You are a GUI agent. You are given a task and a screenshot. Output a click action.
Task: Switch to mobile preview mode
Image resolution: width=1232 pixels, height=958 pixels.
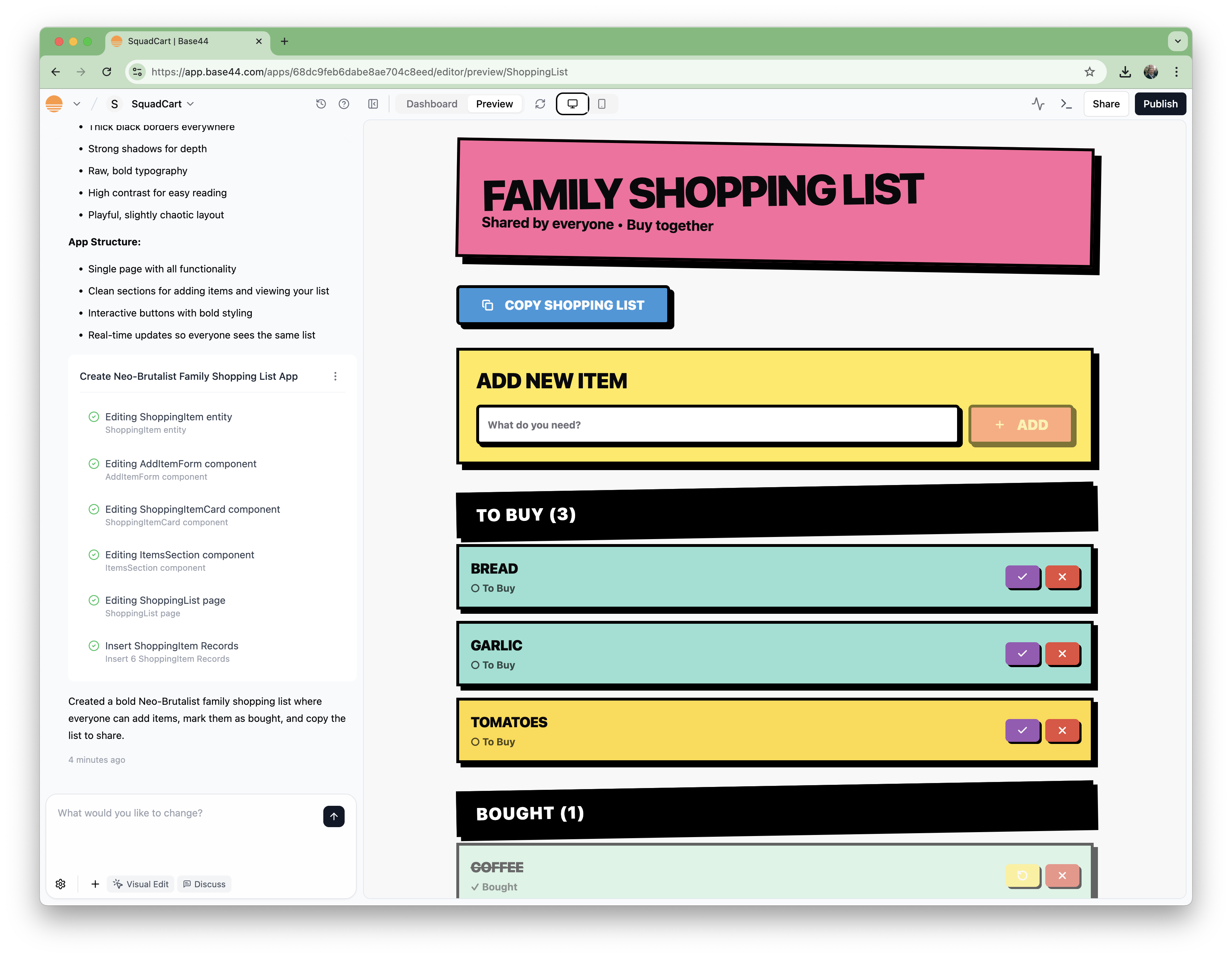601,104
